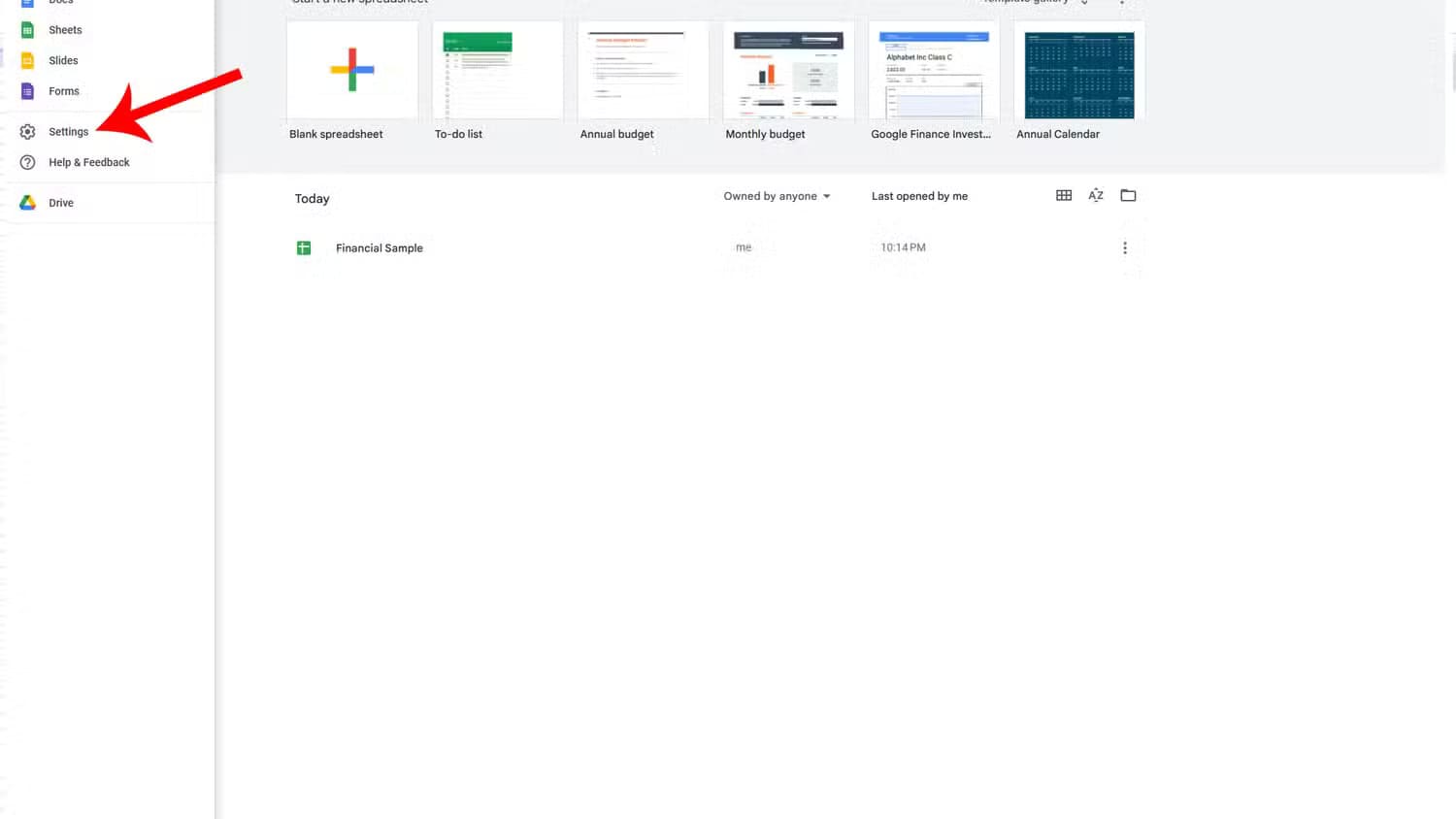Open Slides from the sidebar menu

63,60
